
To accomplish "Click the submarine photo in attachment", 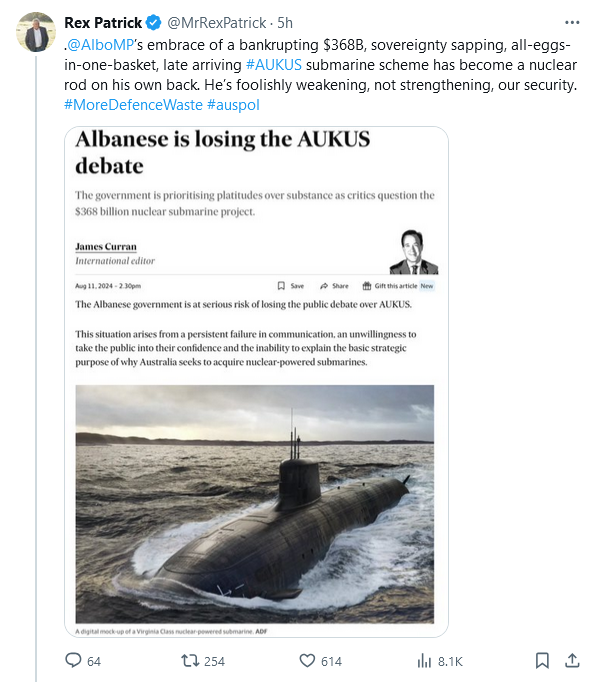I will [254, 504].
